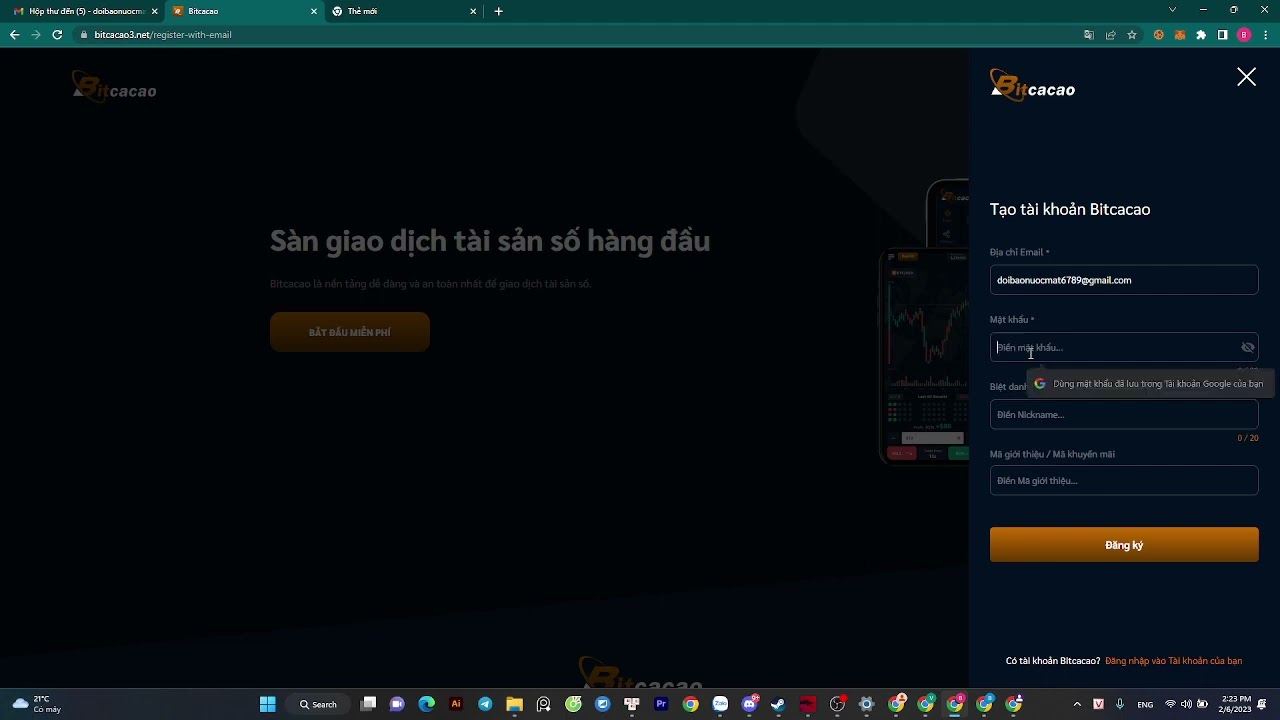Click the address bar URL
This screenshot has width=1280, height=720.
(163, 35)
